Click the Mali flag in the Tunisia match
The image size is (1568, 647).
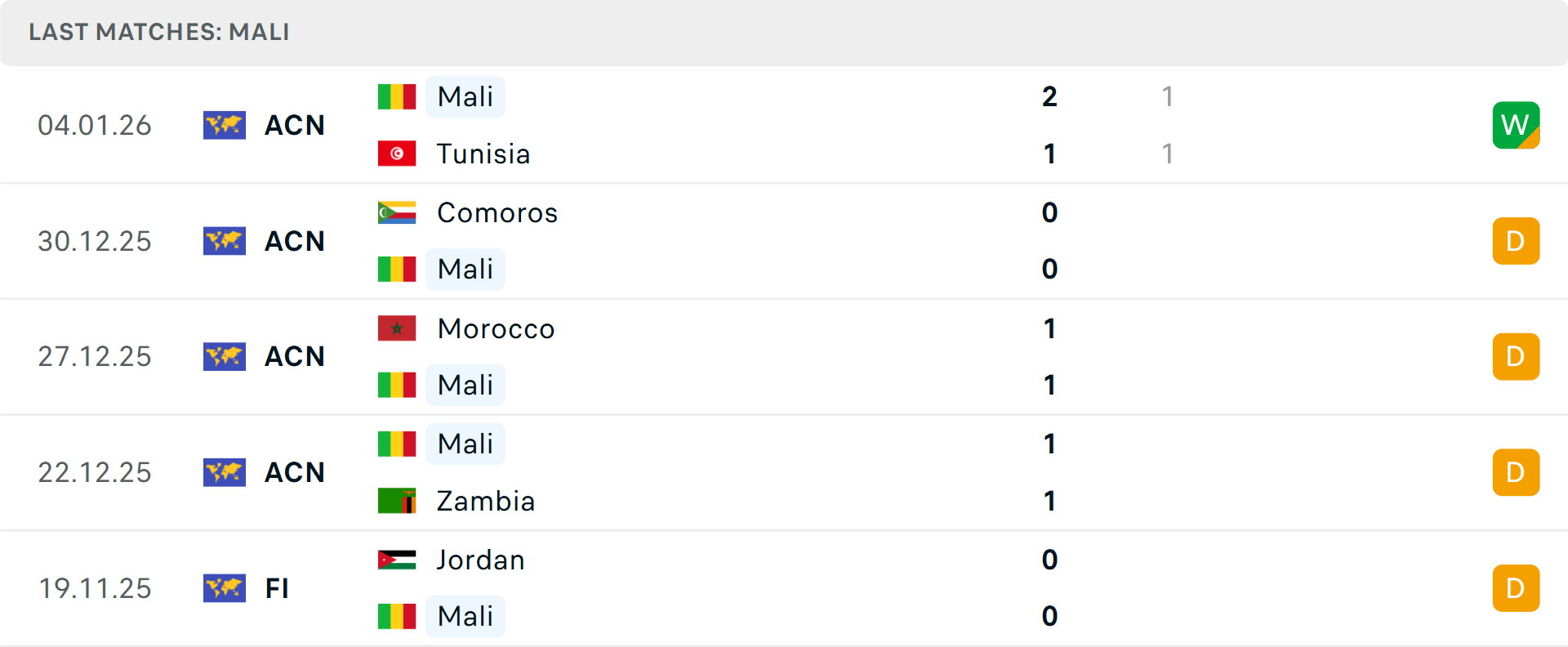pyautogui.click(x=397, y=96)
